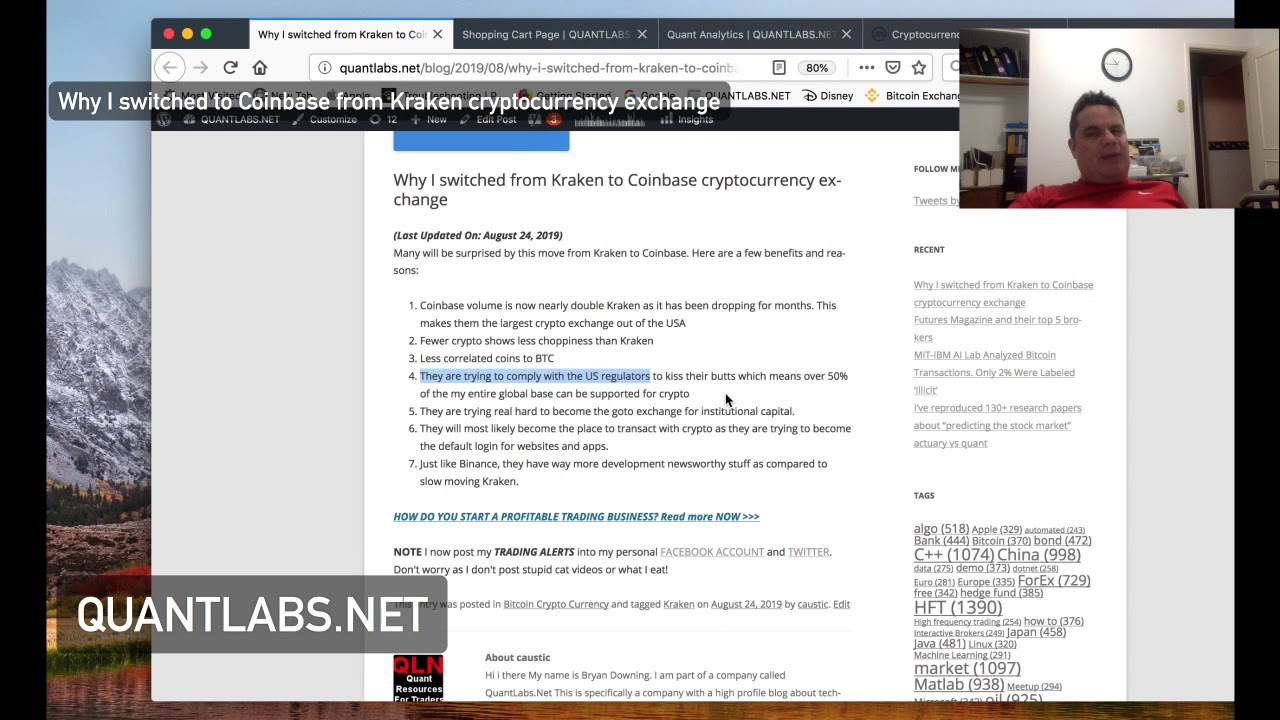Click the Pocket save icon
This screenshot has width=1280, height=720.
(x=893, y=68)
